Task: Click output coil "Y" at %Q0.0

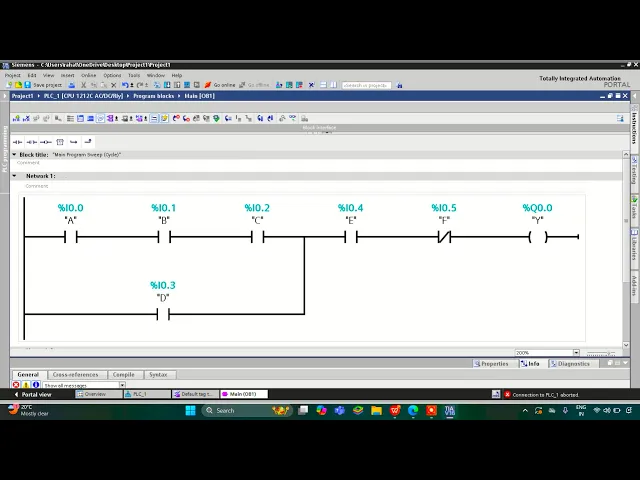Action: 538,237
